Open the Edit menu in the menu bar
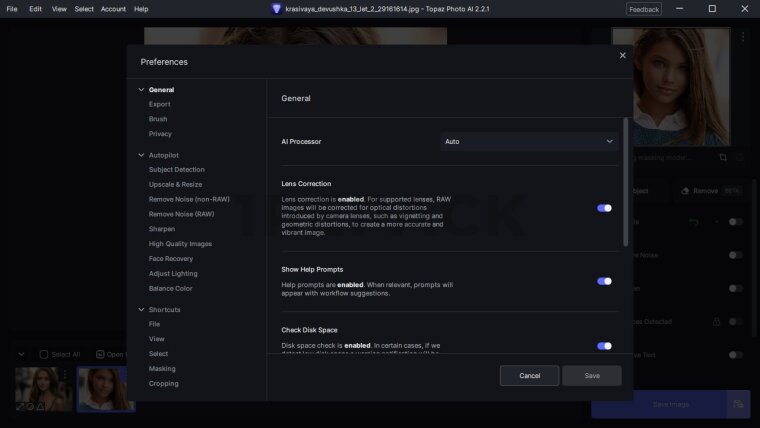This screenshot has height=428, width=760. click(35, 9)
